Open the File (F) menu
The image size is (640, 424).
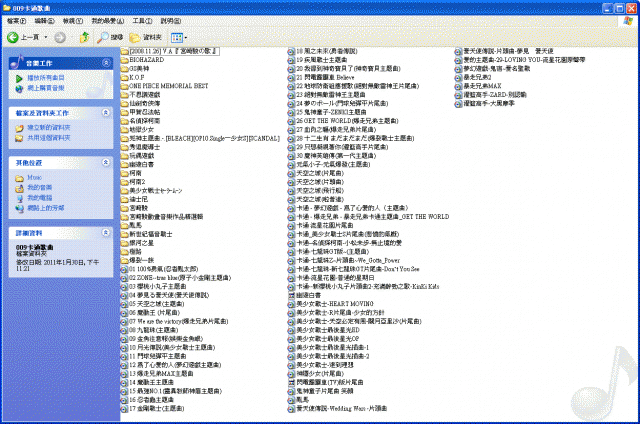point(16,21)
